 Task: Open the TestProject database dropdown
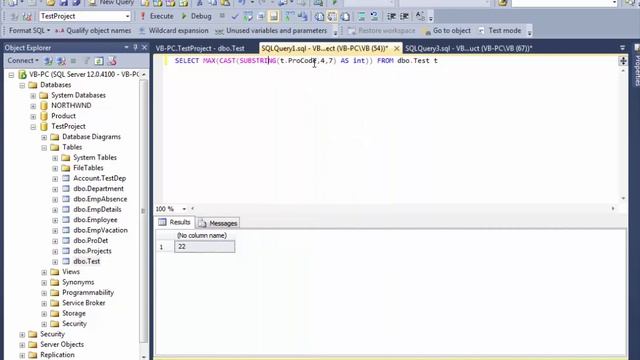(127, 16)
